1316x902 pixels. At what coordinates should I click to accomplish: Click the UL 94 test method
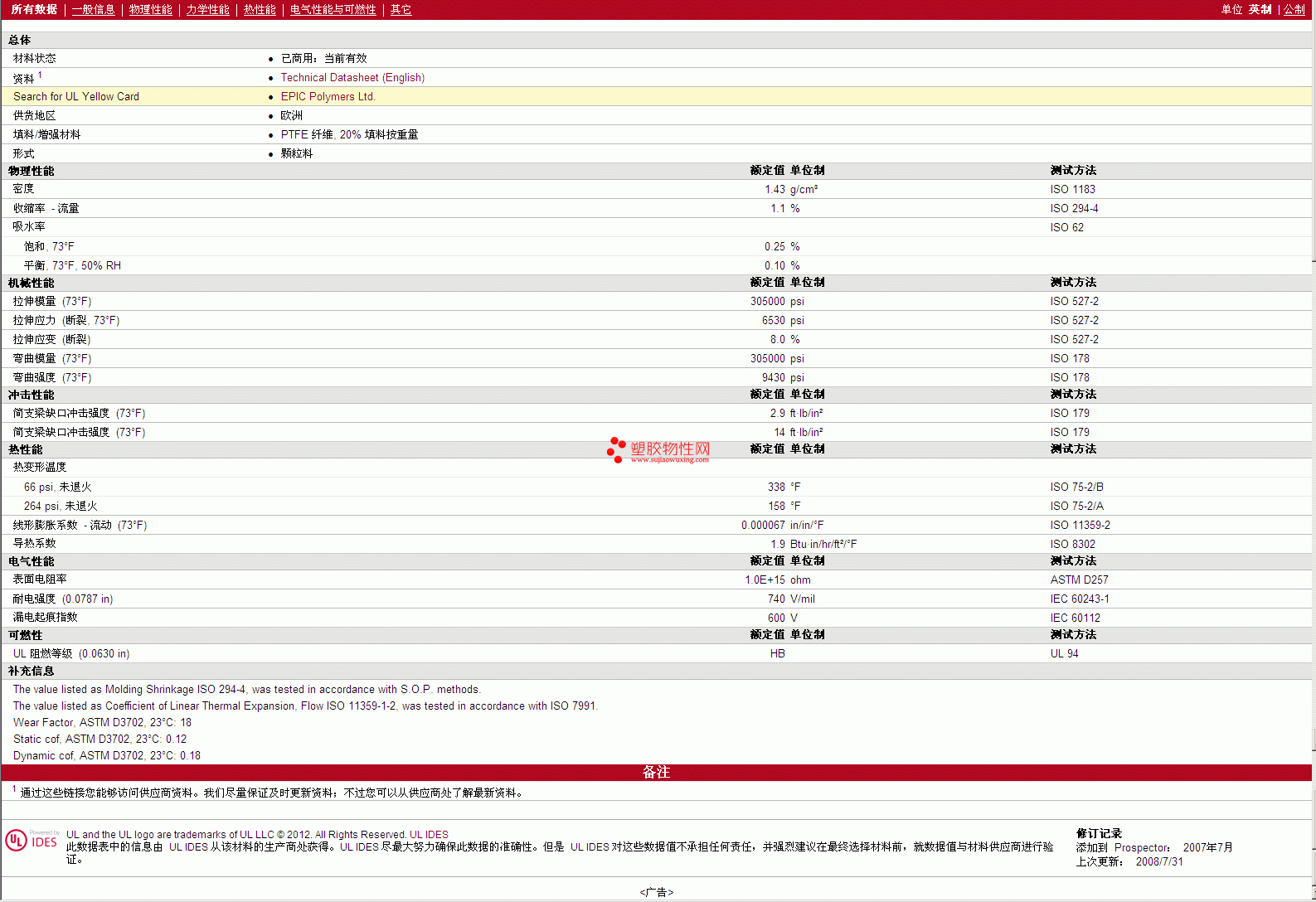click(1064, 654)
